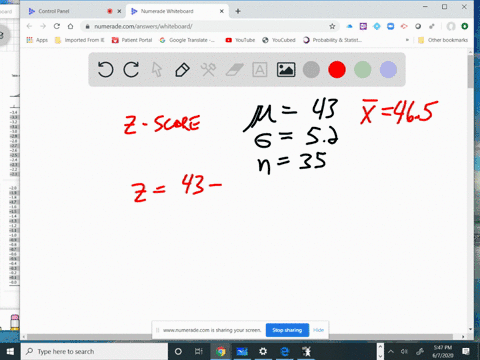Open the Apps bookmark shortcut
This screenshot has width=480, height=360.
coord(37,40)
